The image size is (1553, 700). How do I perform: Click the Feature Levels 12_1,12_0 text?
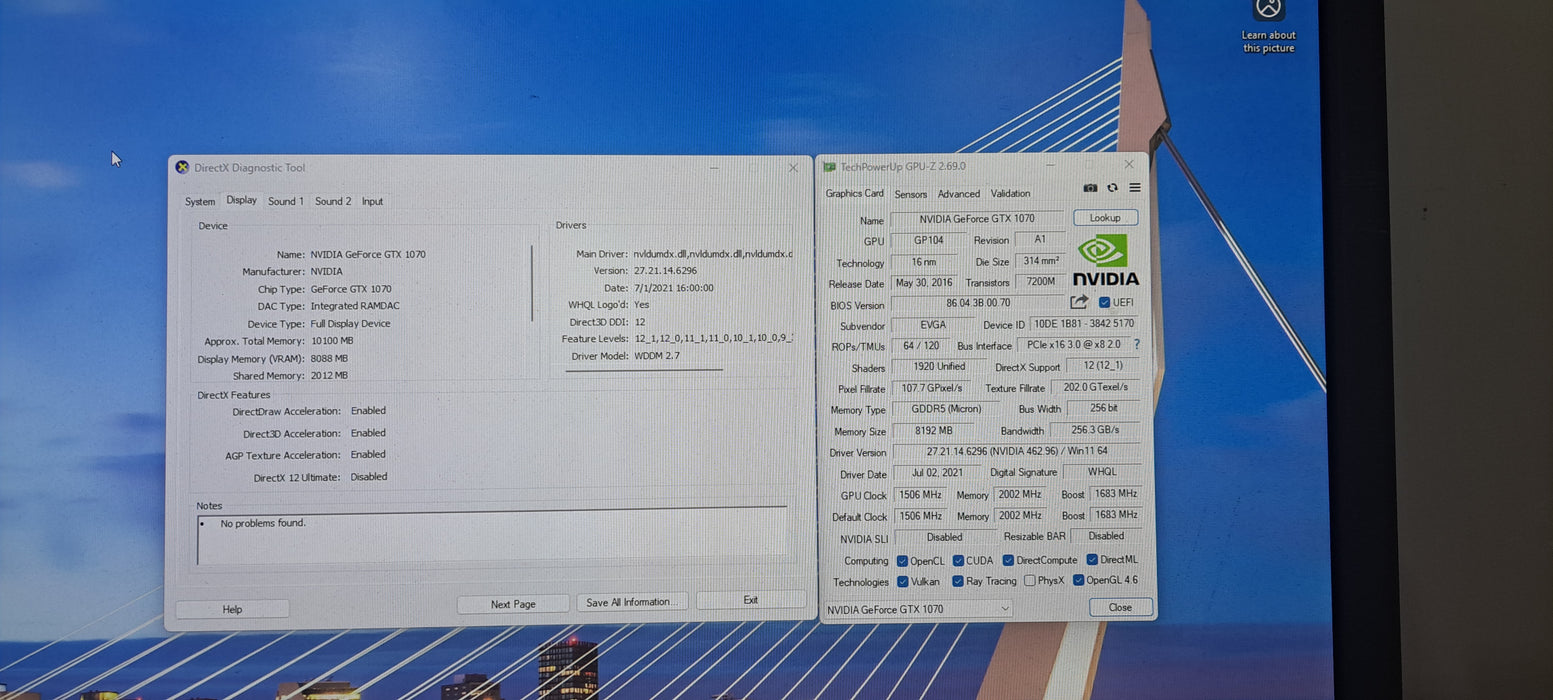(x=713, y=339)
